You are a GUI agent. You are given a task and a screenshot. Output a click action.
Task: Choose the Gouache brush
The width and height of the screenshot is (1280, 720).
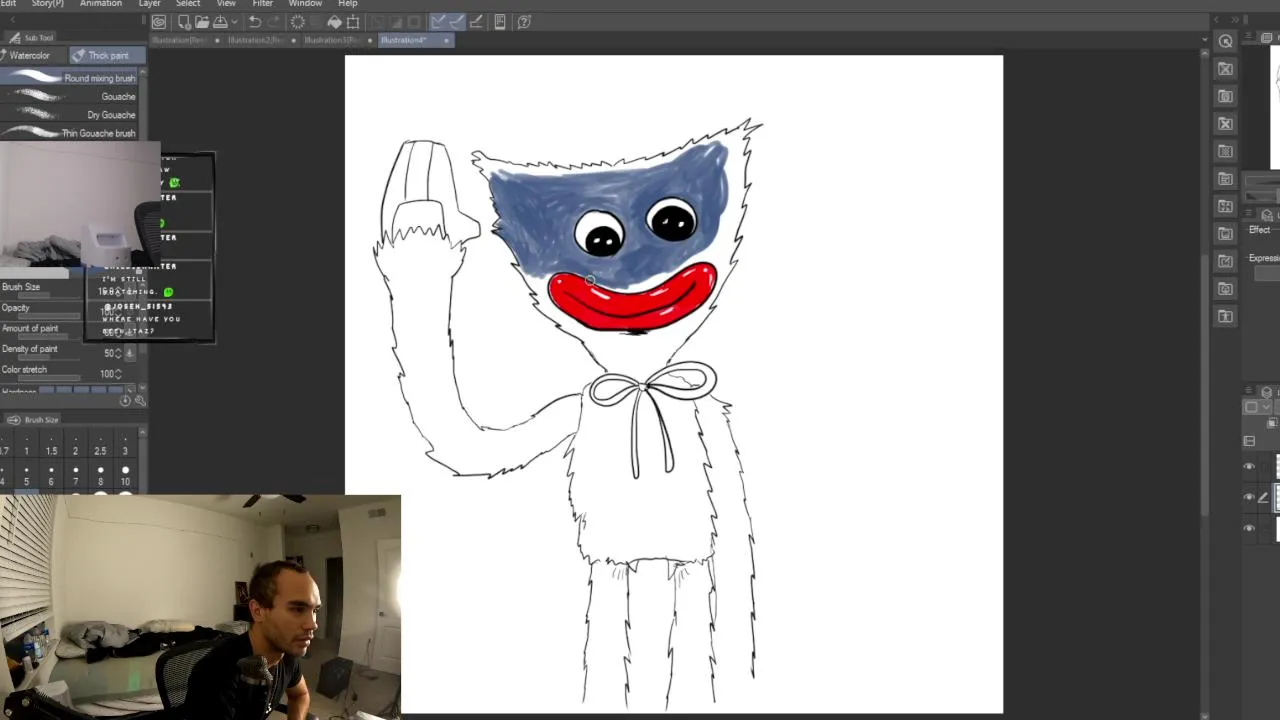(69, 97)
